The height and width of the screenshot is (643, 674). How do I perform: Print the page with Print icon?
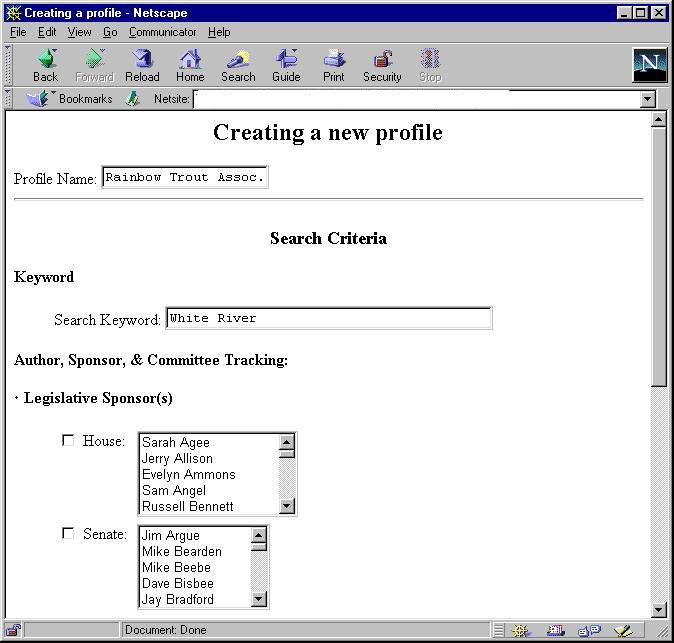pos(334,65)
